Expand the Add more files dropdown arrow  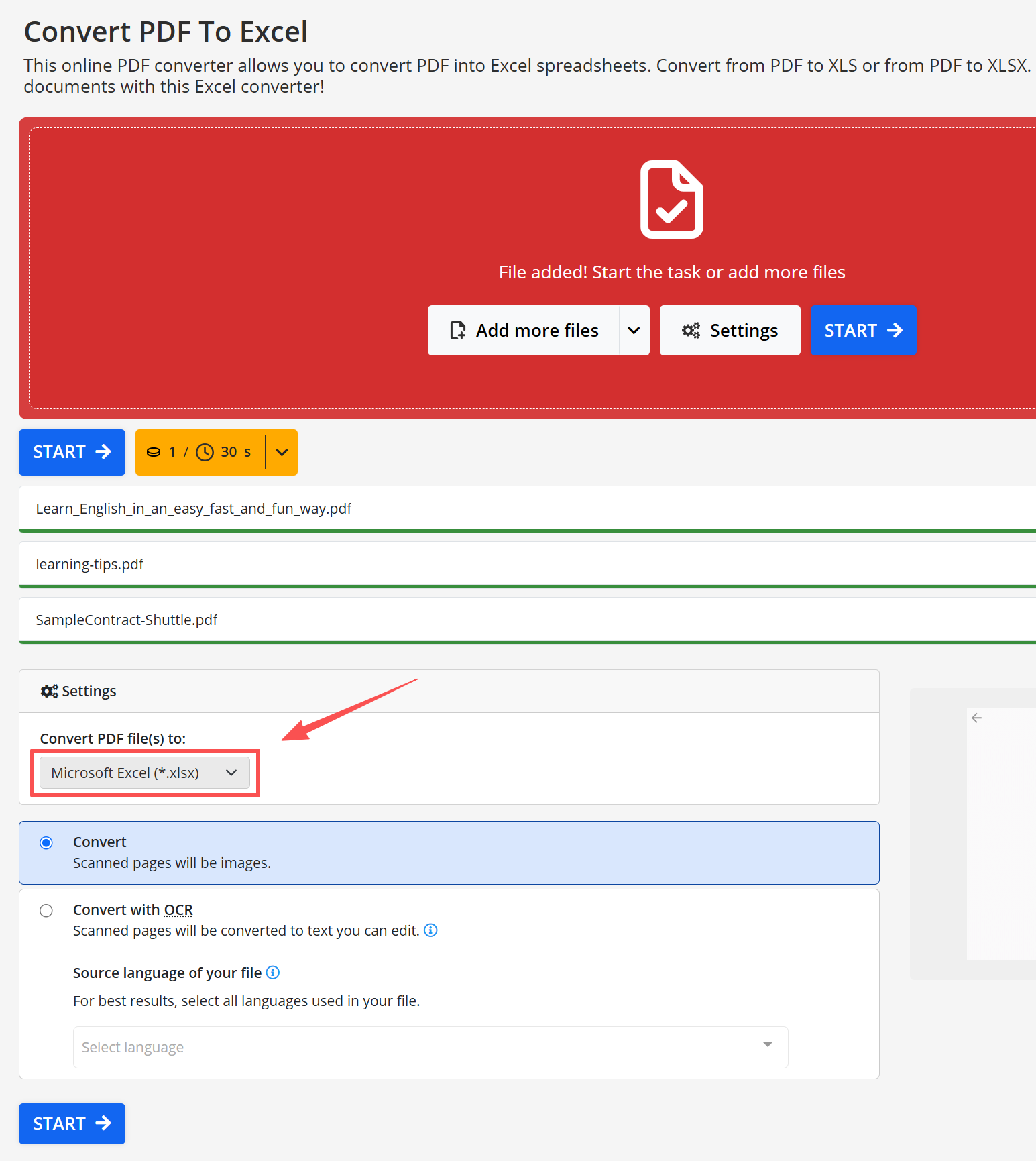click(x=634, y=331)
